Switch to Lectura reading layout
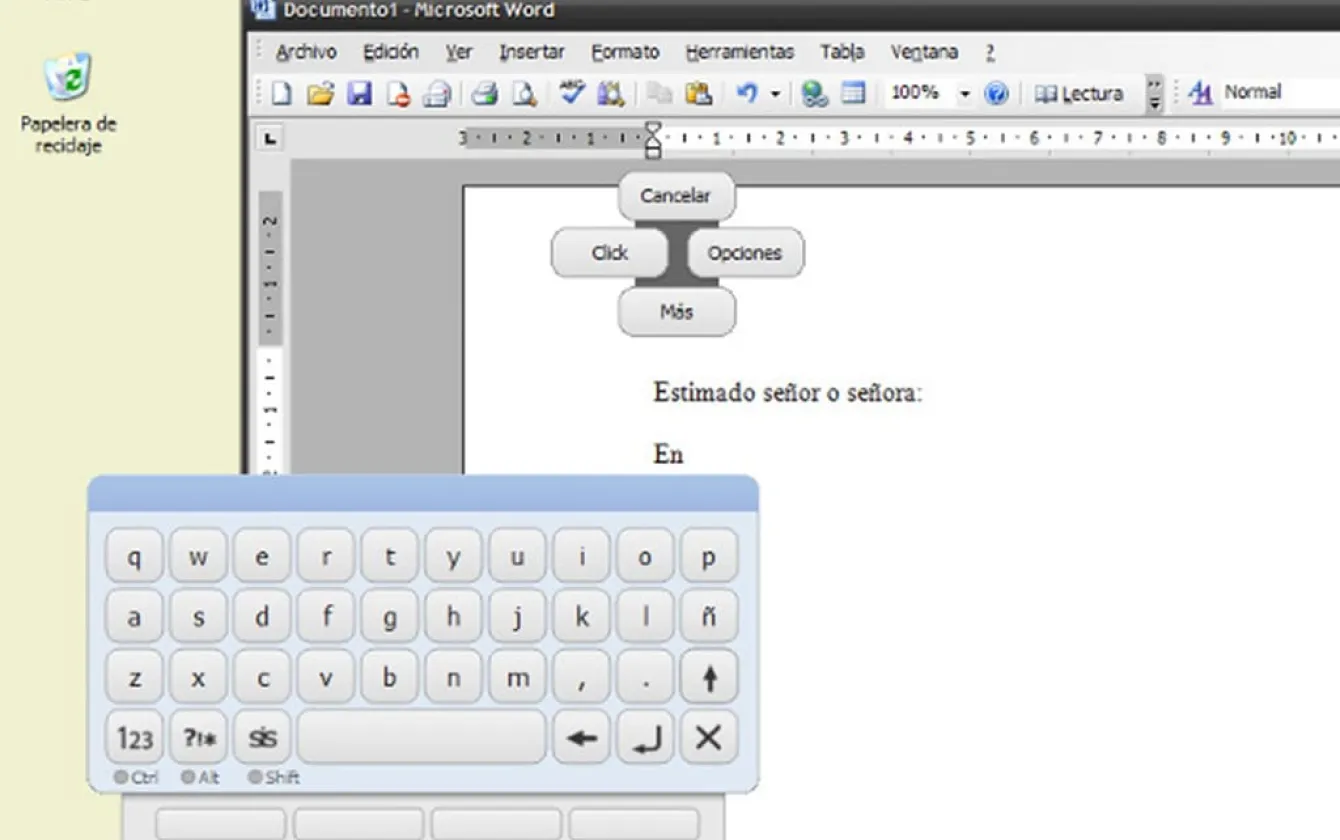 tap(1079, 94)
